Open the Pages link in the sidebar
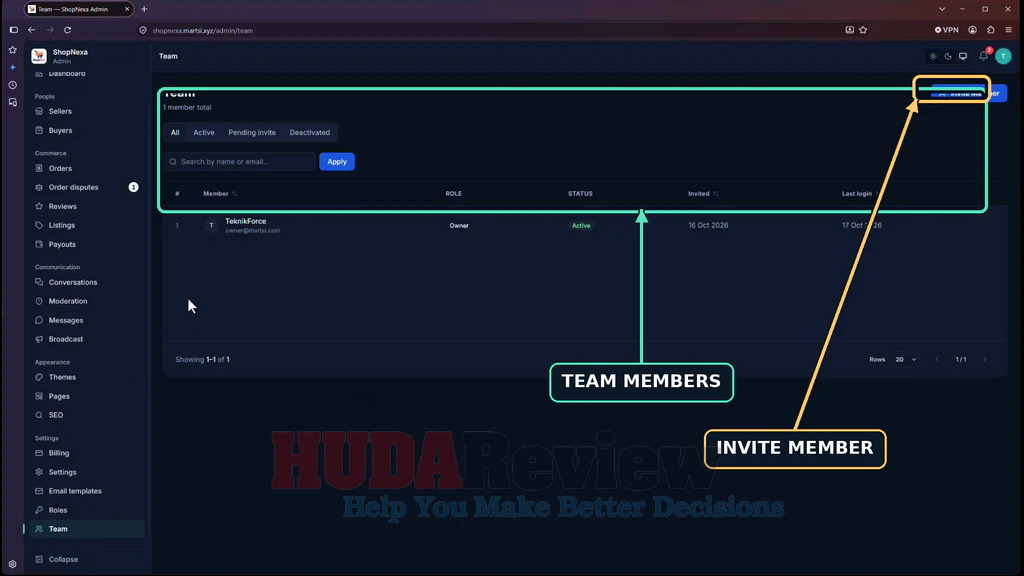1024x576 pixels. click(59, 396)
